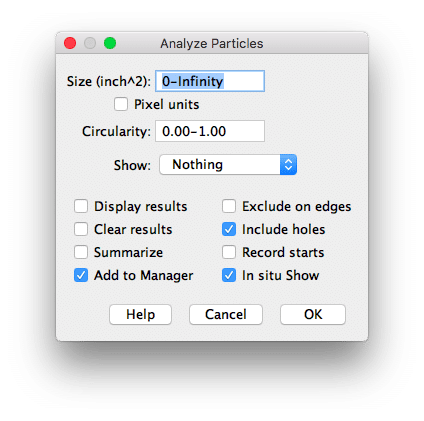Cancel the Analyze Particles dialog
Screen dimensions: 424x421
pyautogui.click(x=226, y=314)
